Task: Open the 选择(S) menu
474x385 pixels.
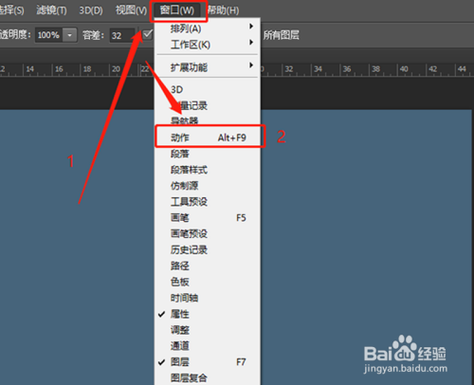Action: [11, 10]
